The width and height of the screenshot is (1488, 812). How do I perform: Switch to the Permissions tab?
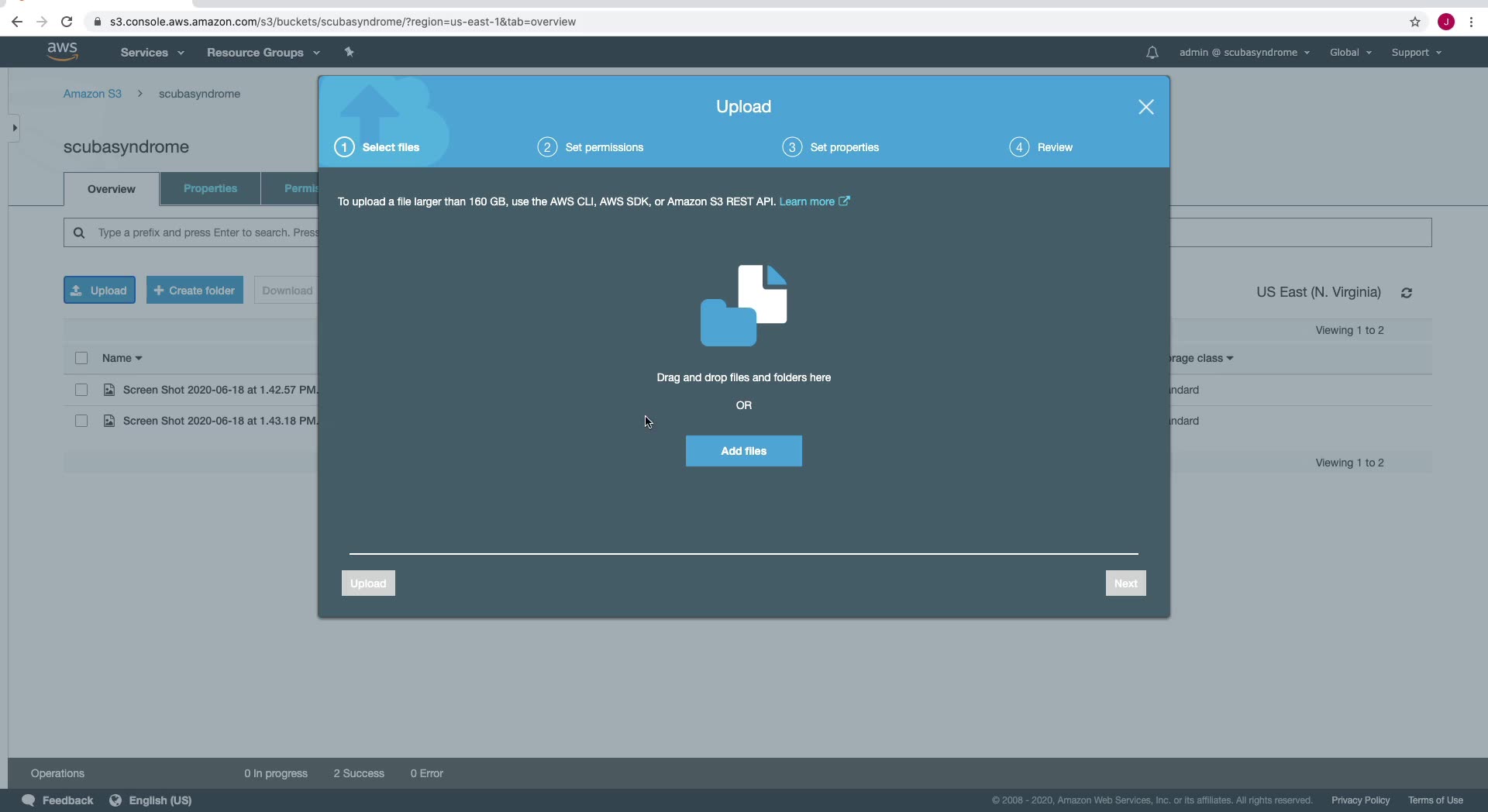290,188
